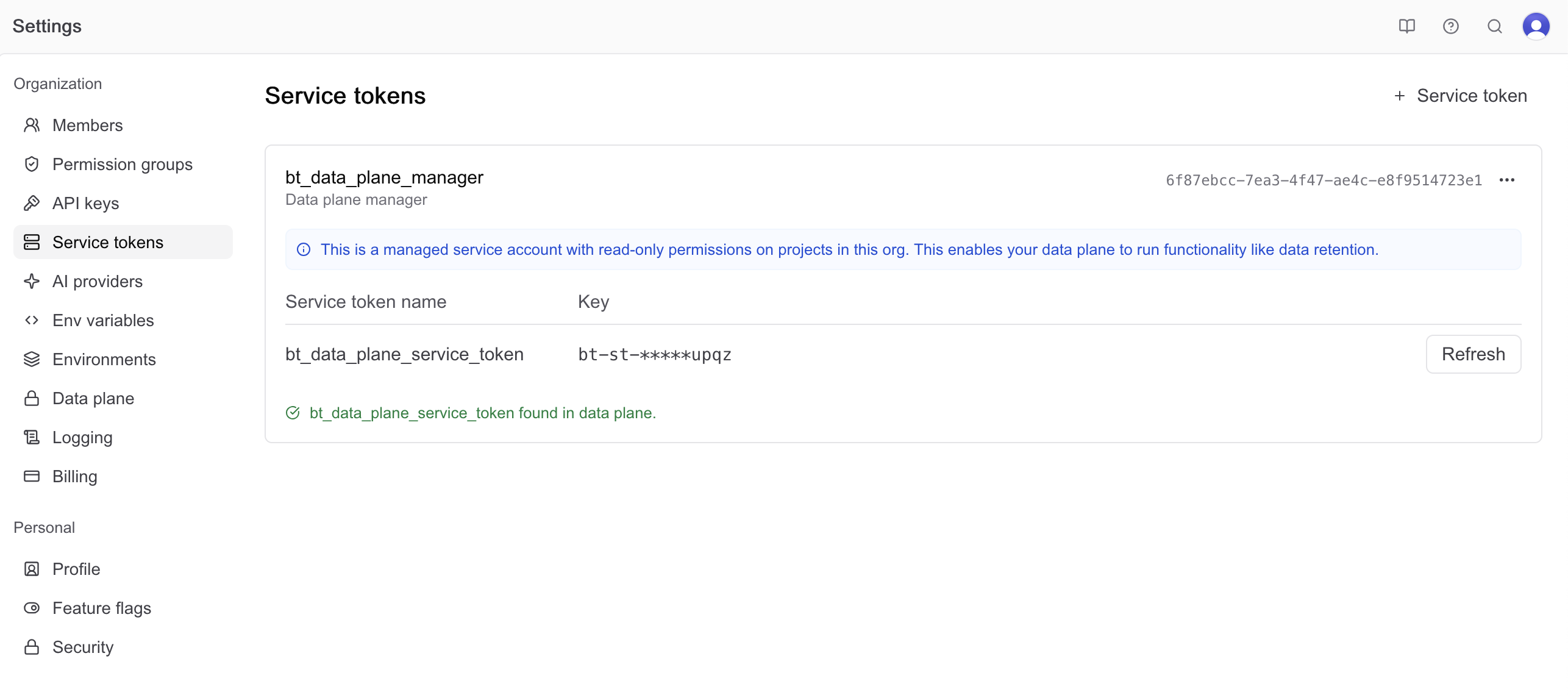Select the Feature flags eye icon
Viewport: 1568px width, 695px height.
[x=32, y=608]
